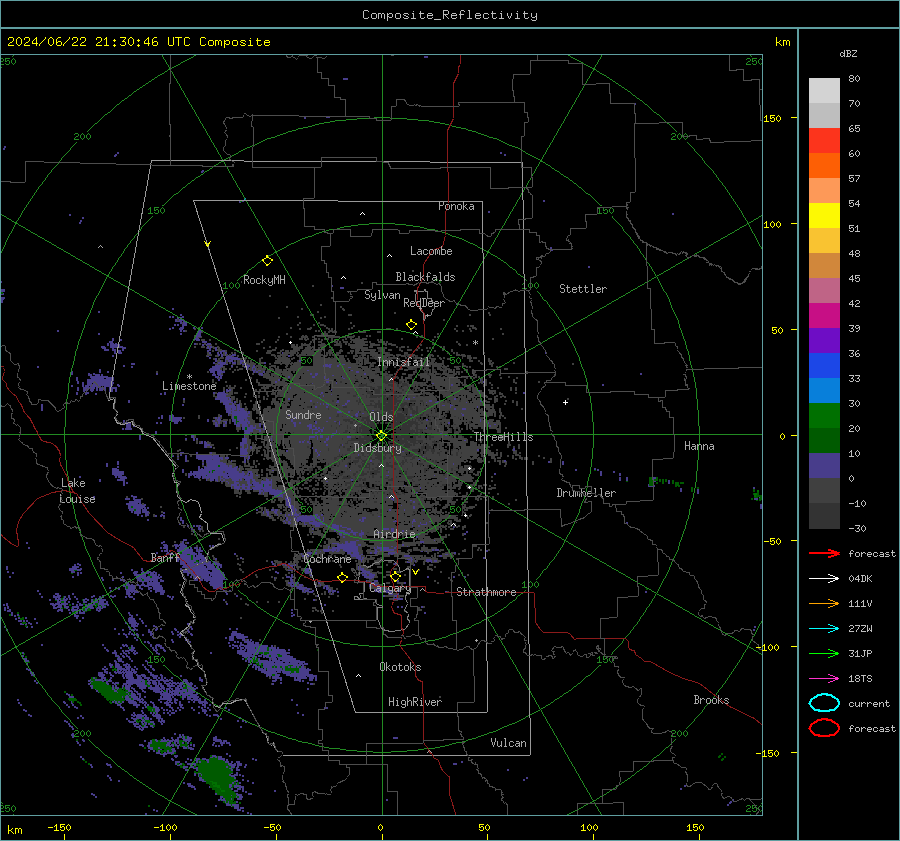
Task: Click the Innisfail label
Action: coord(403,362)
